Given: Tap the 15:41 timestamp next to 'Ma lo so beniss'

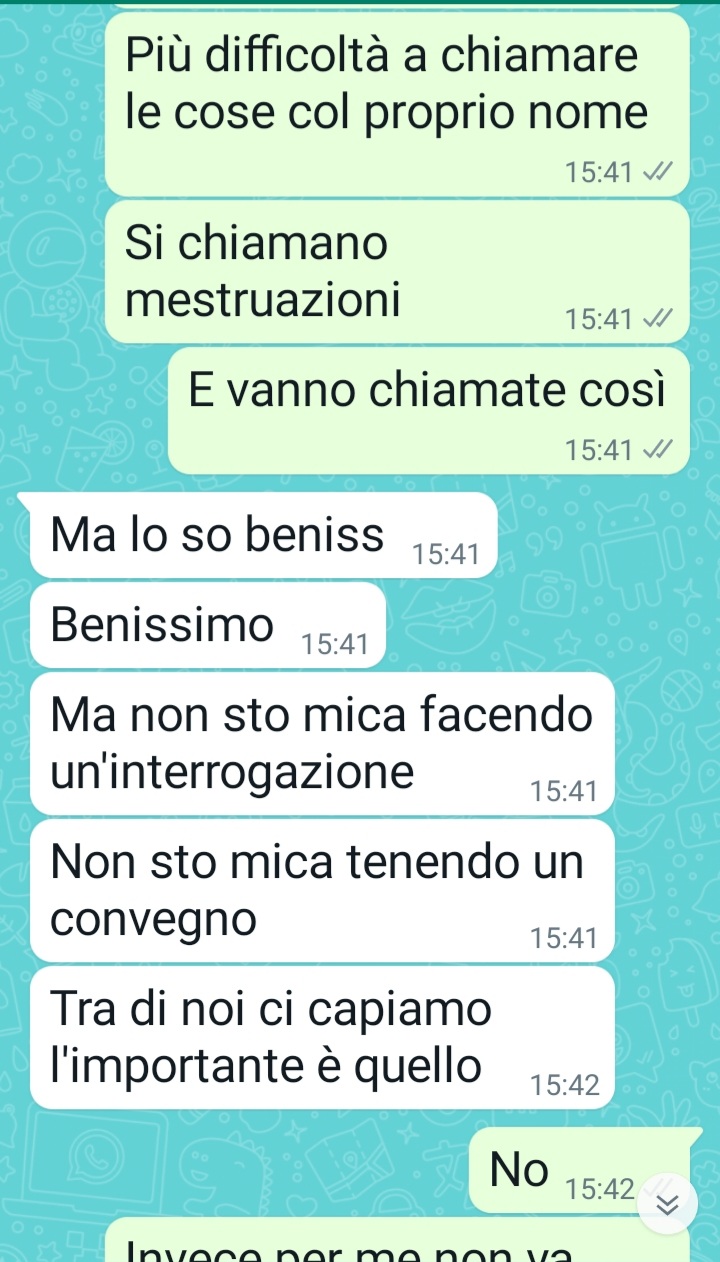Looking at the screenshot, I should [x=447, y=554].
